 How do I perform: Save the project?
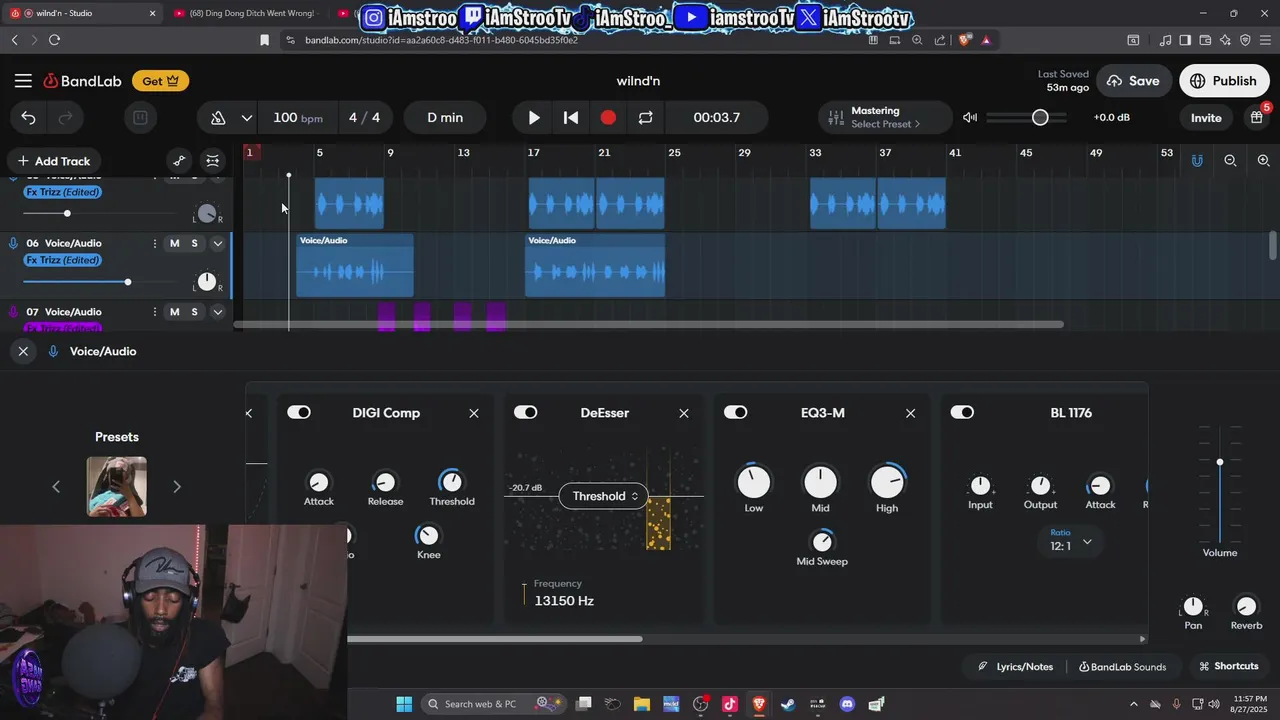click(1133, 81)
